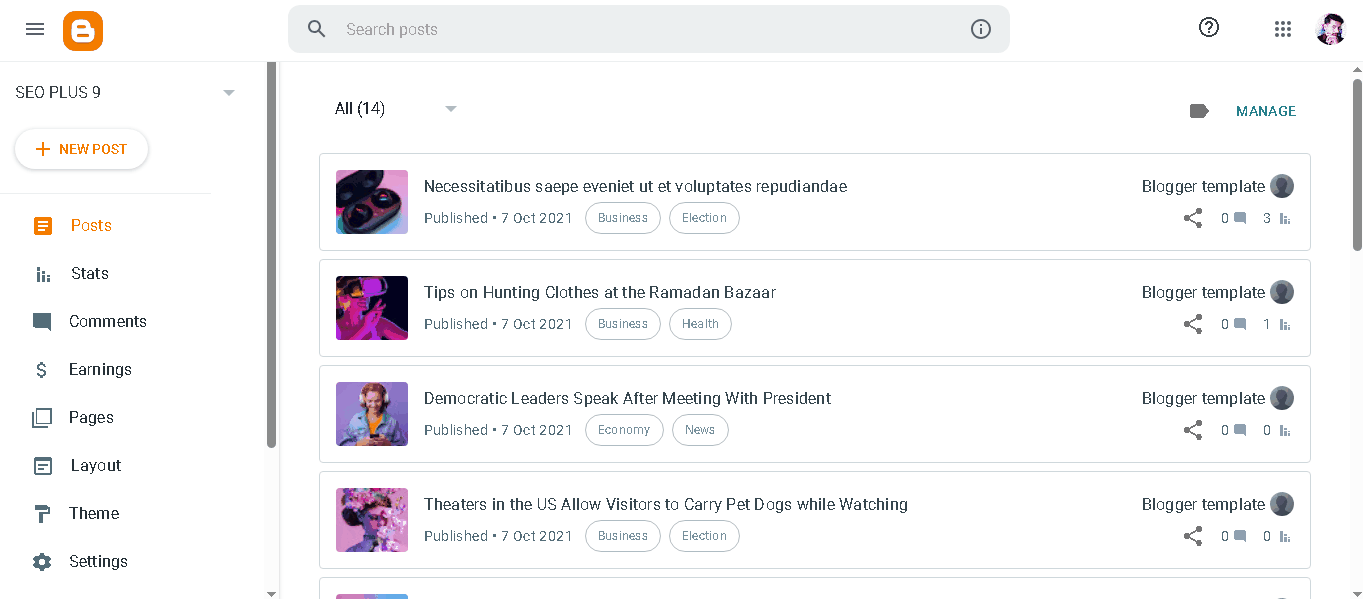Click the search info icon
The width and height of the screenshot is (1363, 599).
(981, 29)
